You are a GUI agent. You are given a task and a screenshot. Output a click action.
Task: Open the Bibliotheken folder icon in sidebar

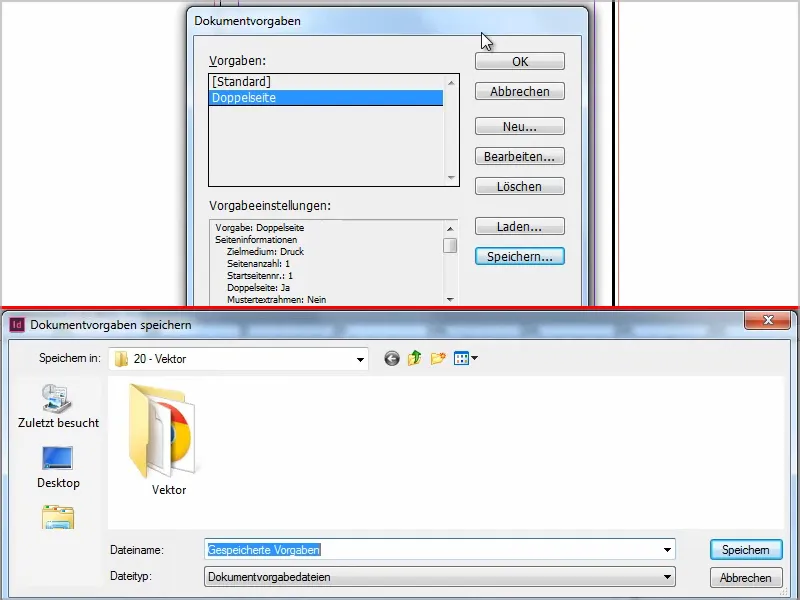tap(58, 517)
